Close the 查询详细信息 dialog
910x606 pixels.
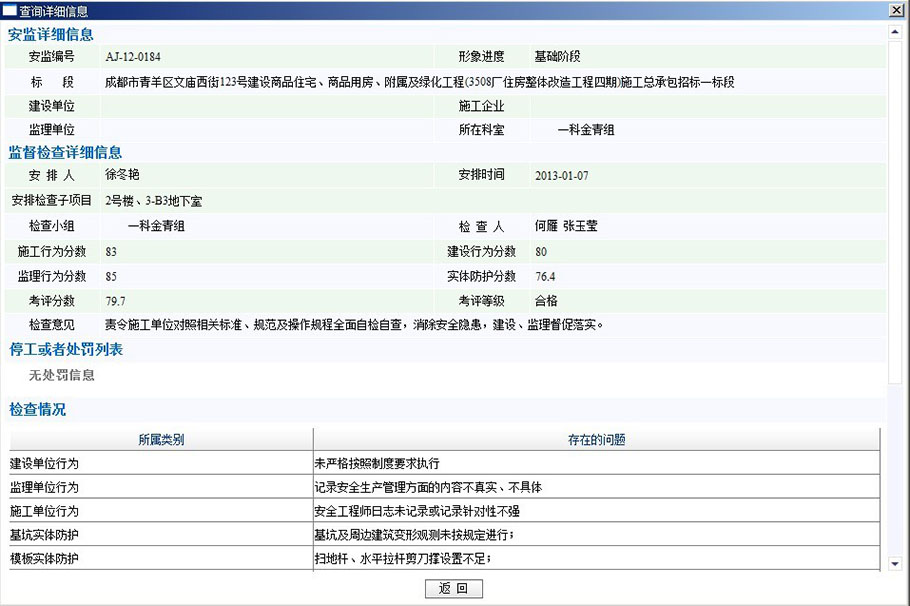(x=896, y=10)
